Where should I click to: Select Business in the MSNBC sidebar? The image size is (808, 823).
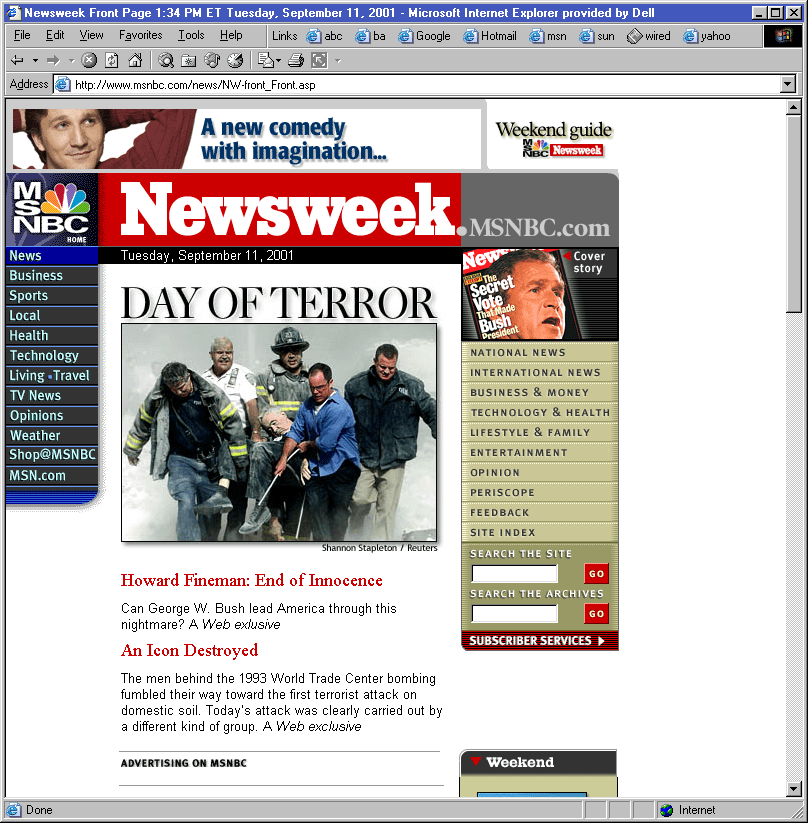52,276
